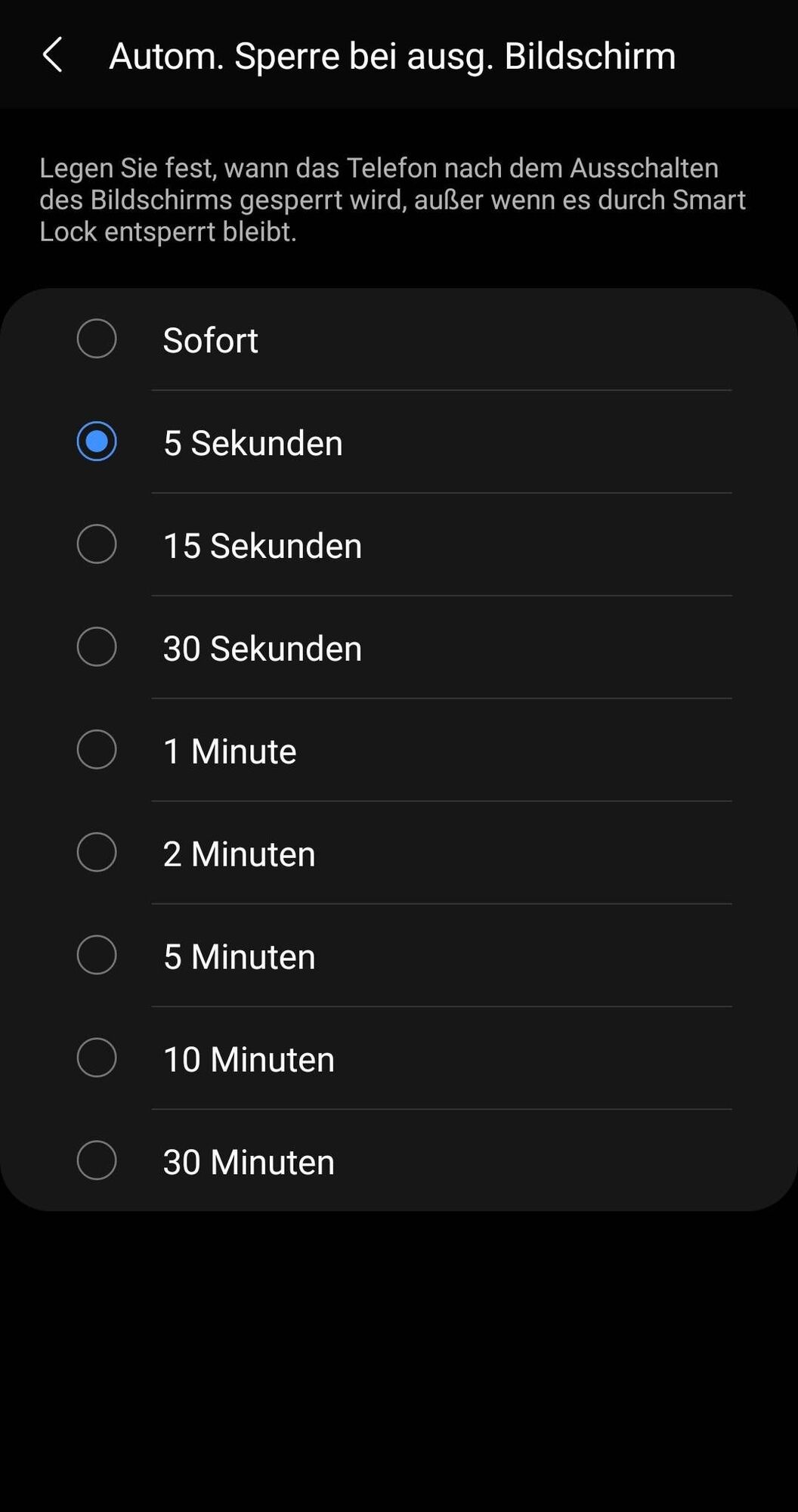The image size is (798, 1512).
Task: Choose the 15 Sekunden radio circle
Action: (97, 544)
